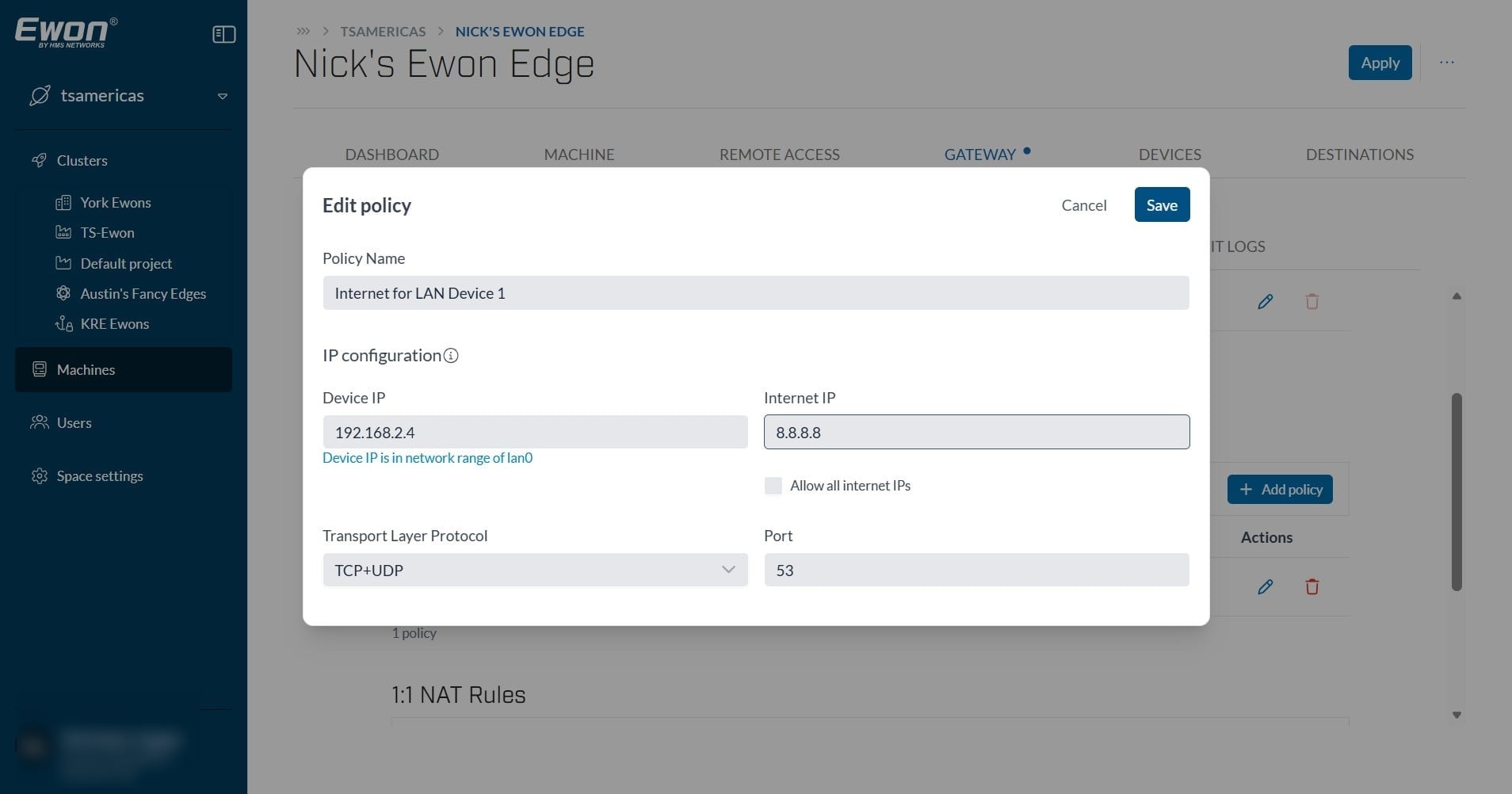Click the page vertical scrollbar thumb

tap(1457, 491)
